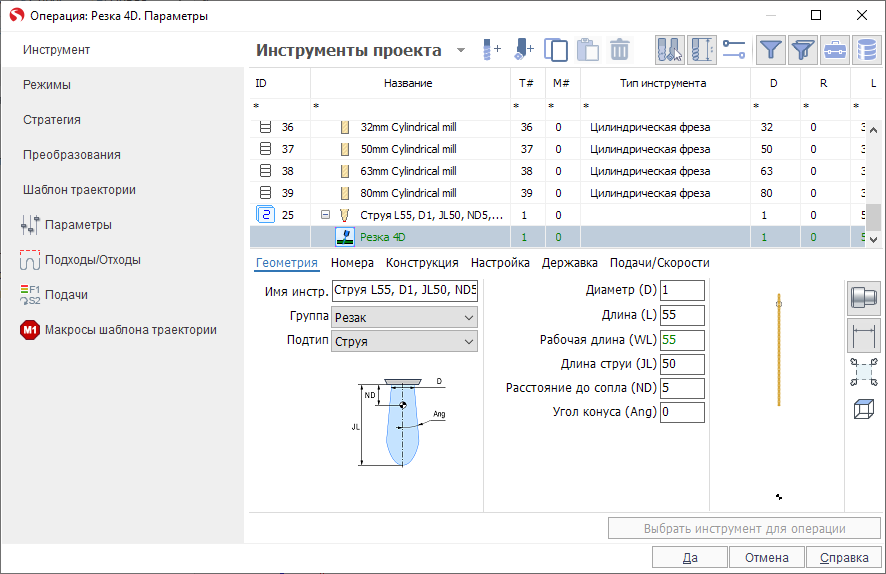Toggle the holder view icon in preview

pyautogui.click(x=864, y=298)
